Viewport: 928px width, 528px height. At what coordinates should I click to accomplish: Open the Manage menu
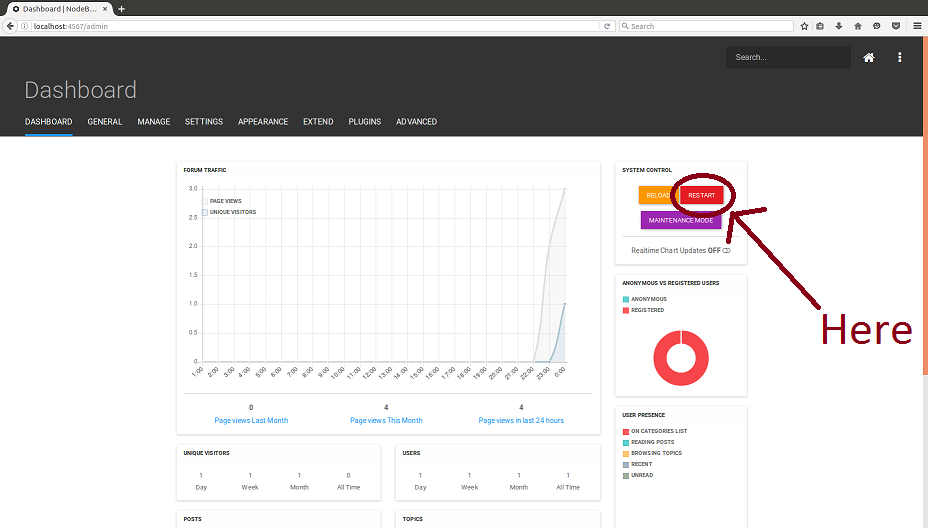(x=153, y=122)
